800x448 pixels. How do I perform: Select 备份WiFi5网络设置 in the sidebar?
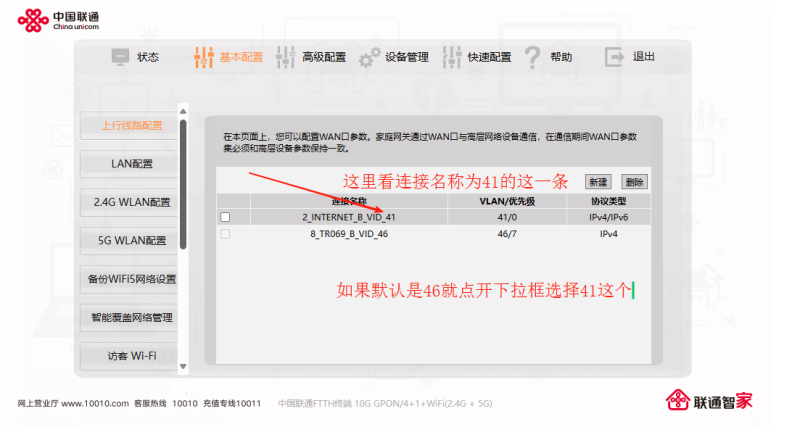(x=130, y=279)
